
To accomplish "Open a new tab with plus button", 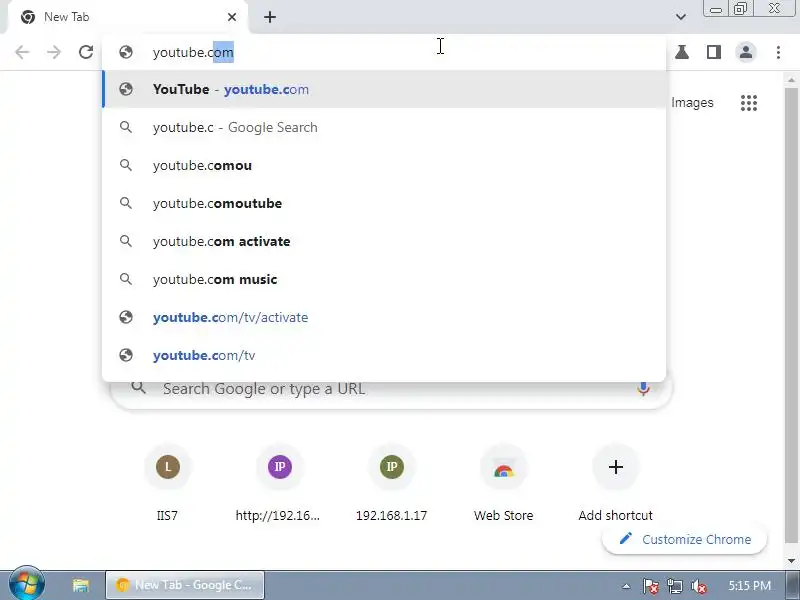I will [x=270, y=17].
